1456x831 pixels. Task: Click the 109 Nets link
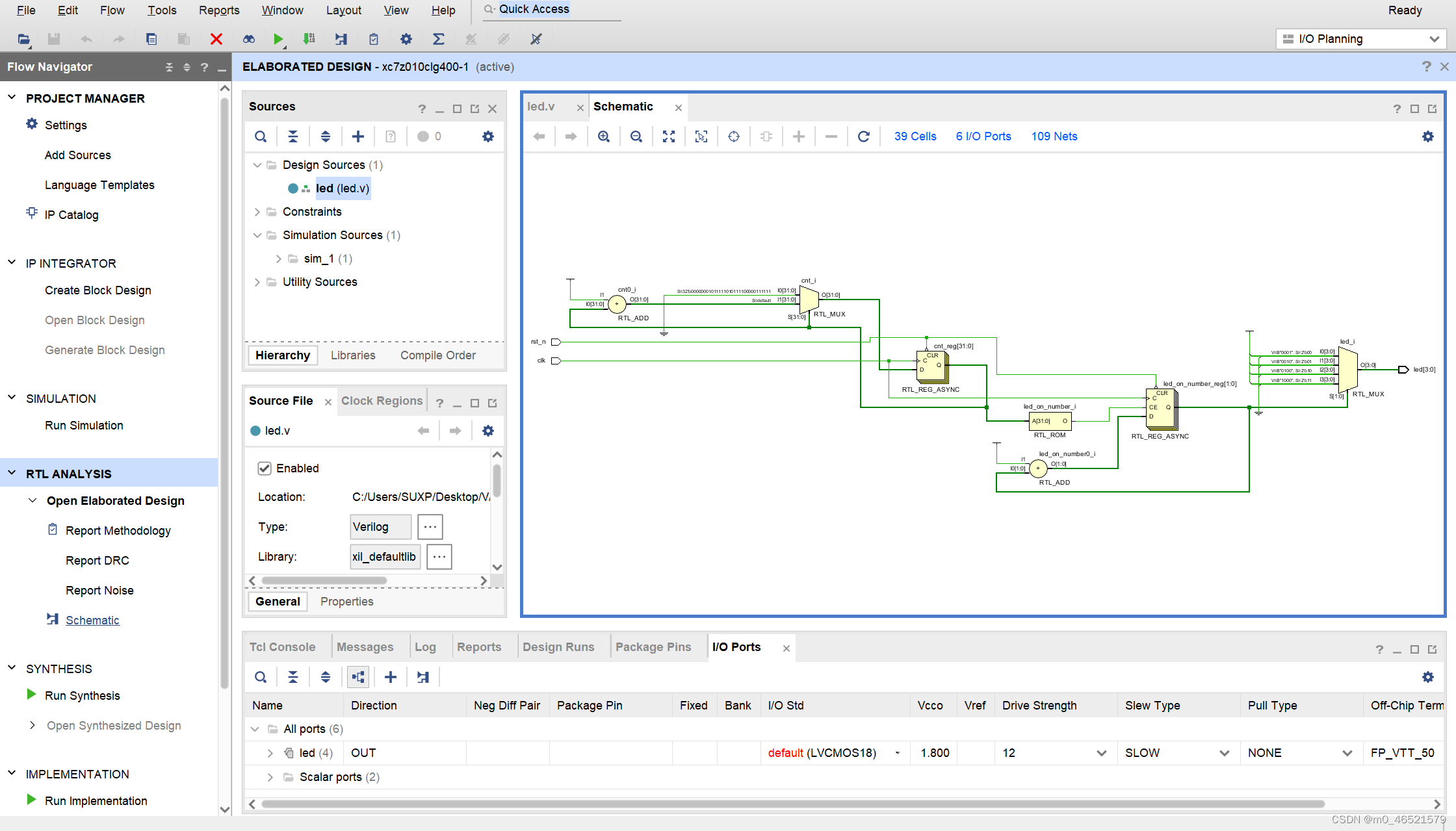(x=1054, y=136)
